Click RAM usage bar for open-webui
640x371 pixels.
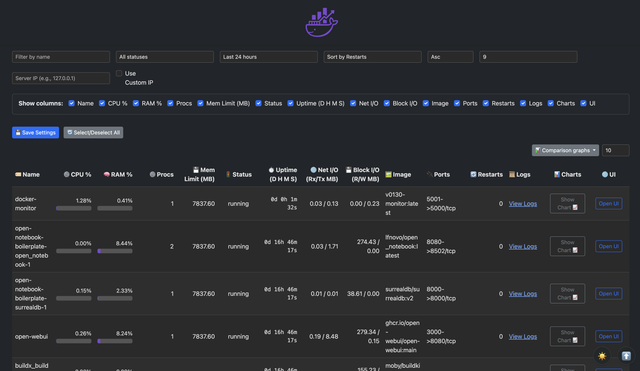pyautogui.click(x=115, y=341)
